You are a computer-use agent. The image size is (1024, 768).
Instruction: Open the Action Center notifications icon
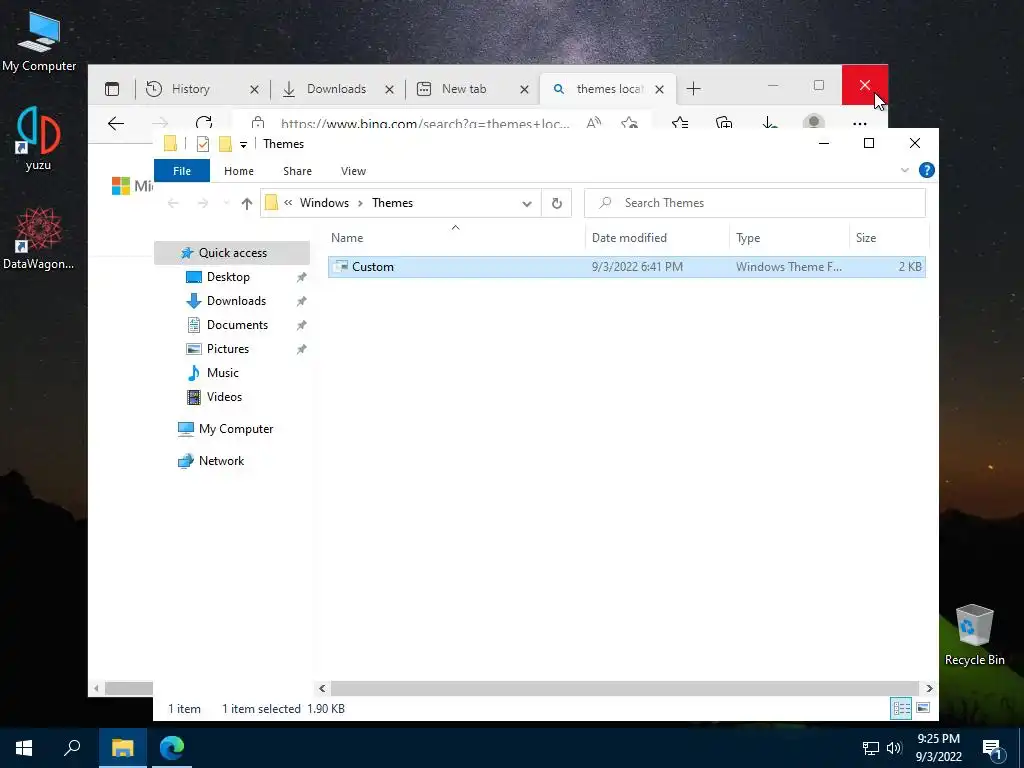point(992,748)
